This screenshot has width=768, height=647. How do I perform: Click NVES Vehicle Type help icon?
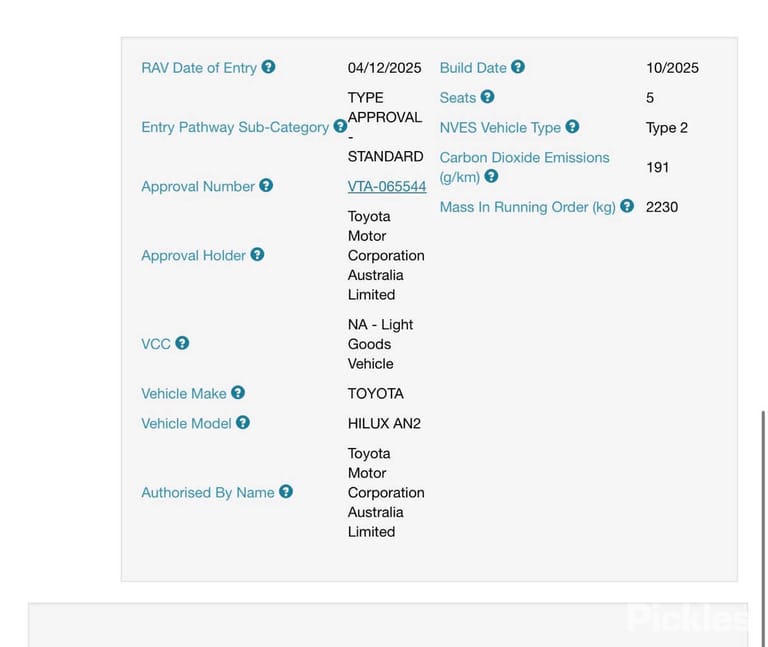(x=572, y=126)
